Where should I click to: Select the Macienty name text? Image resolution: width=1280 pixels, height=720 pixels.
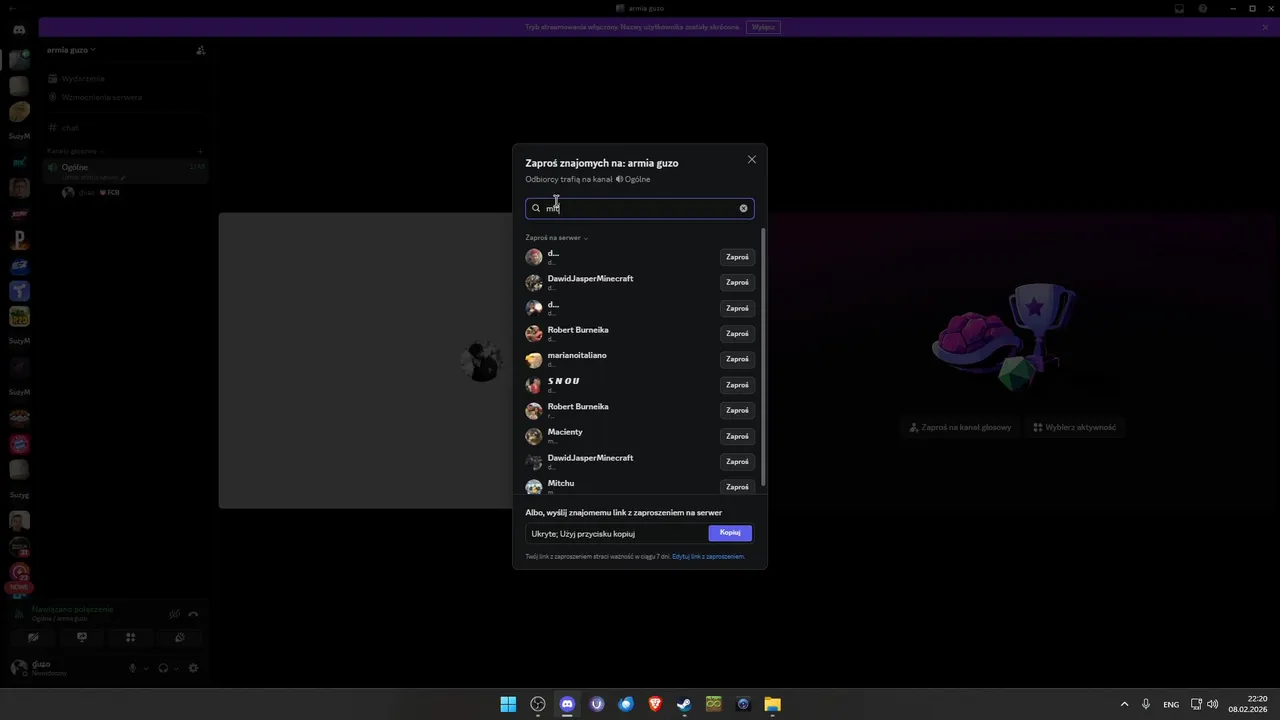565,432
